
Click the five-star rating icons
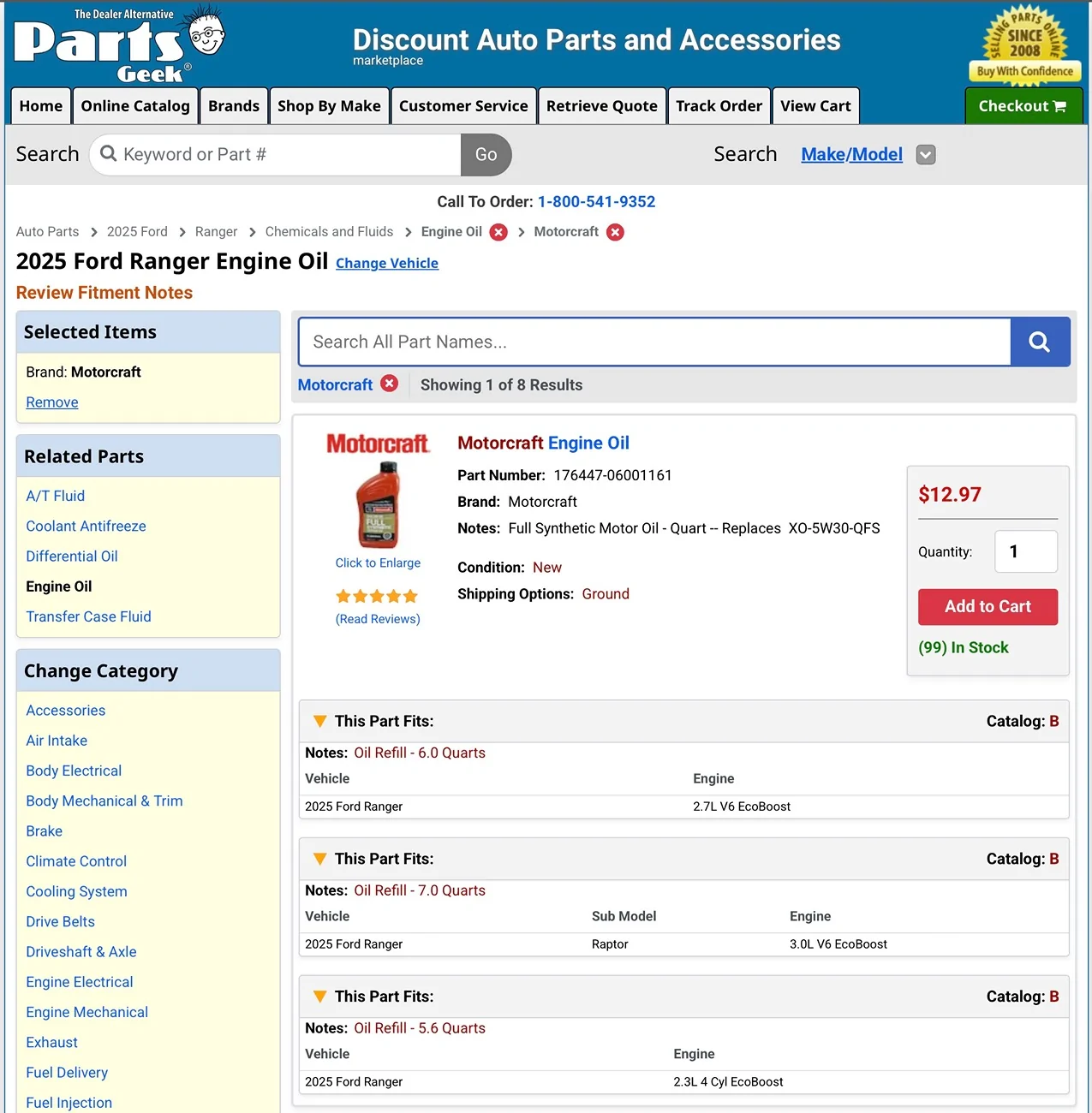click(377, 596)
